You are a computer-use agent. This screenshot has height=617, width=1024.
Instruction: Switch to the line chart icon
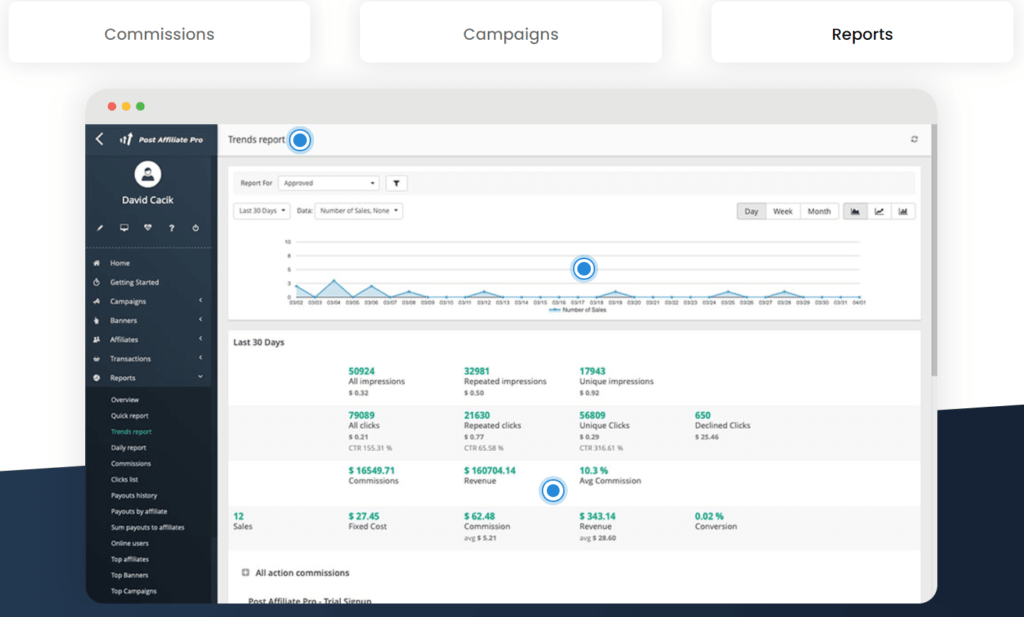879,211
